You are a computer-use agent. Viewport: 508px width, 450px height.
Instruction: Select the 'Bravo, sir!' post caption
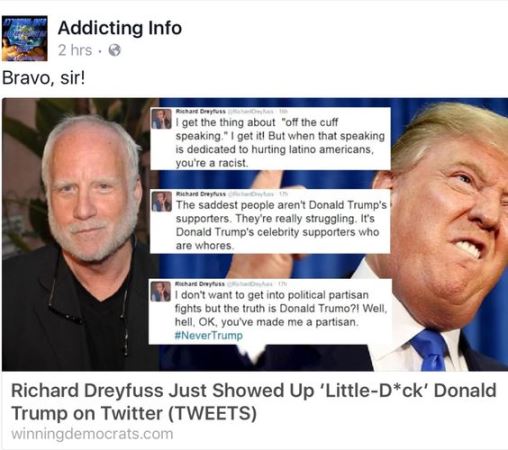coord(43,78)
